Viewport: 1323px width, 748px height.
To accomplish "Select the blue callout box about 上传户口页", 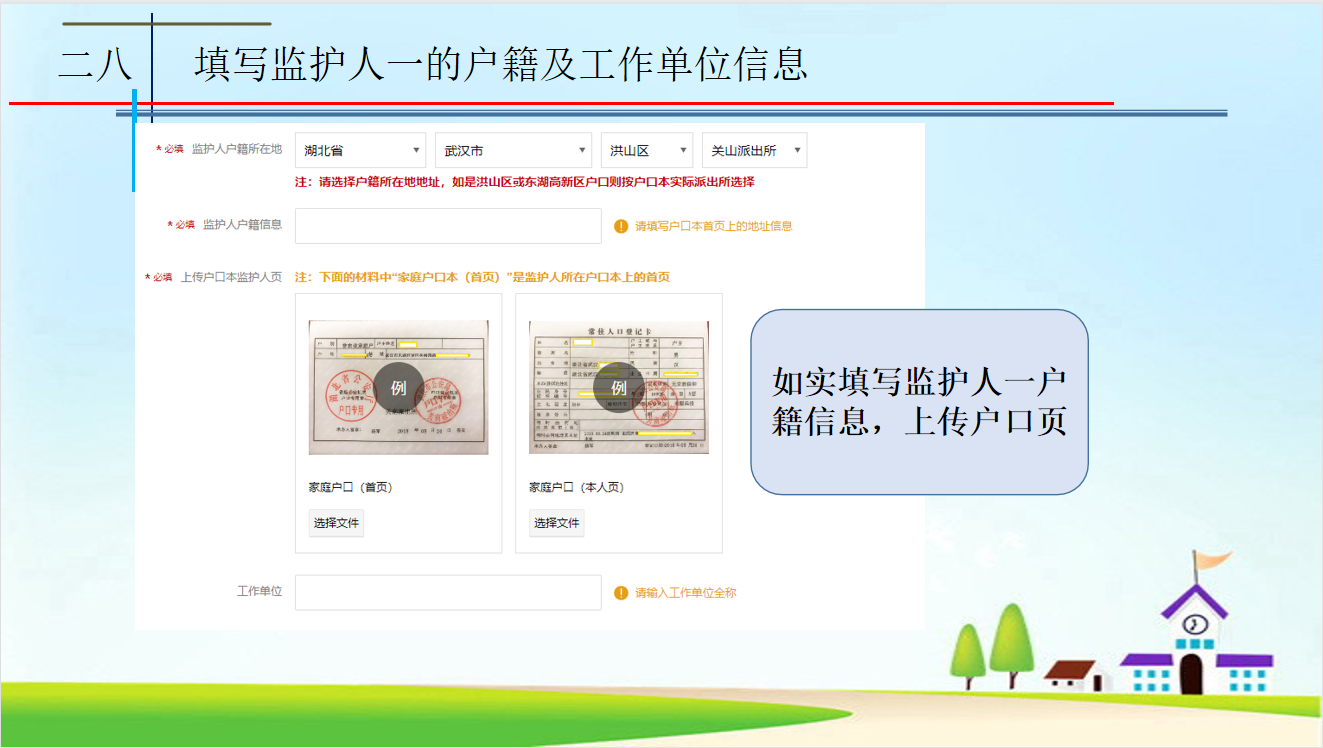I will [x=919, y=402].
